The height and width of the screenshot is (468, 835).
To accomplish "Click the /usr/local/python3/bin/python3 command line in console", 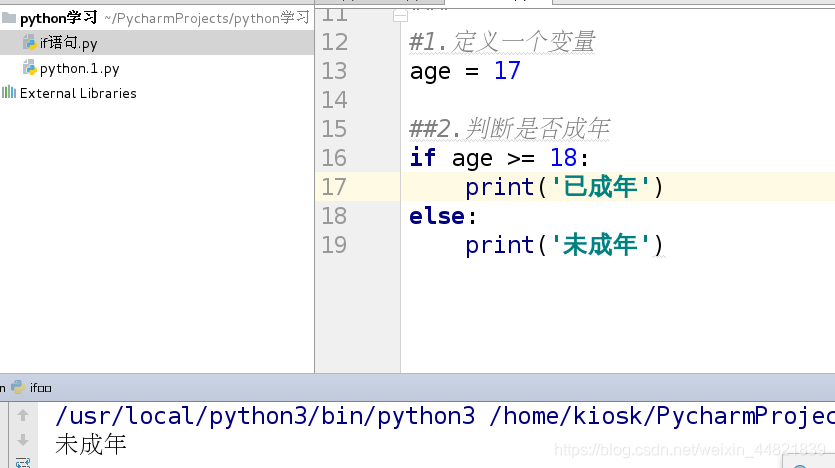I will click(x=445, y=416).
